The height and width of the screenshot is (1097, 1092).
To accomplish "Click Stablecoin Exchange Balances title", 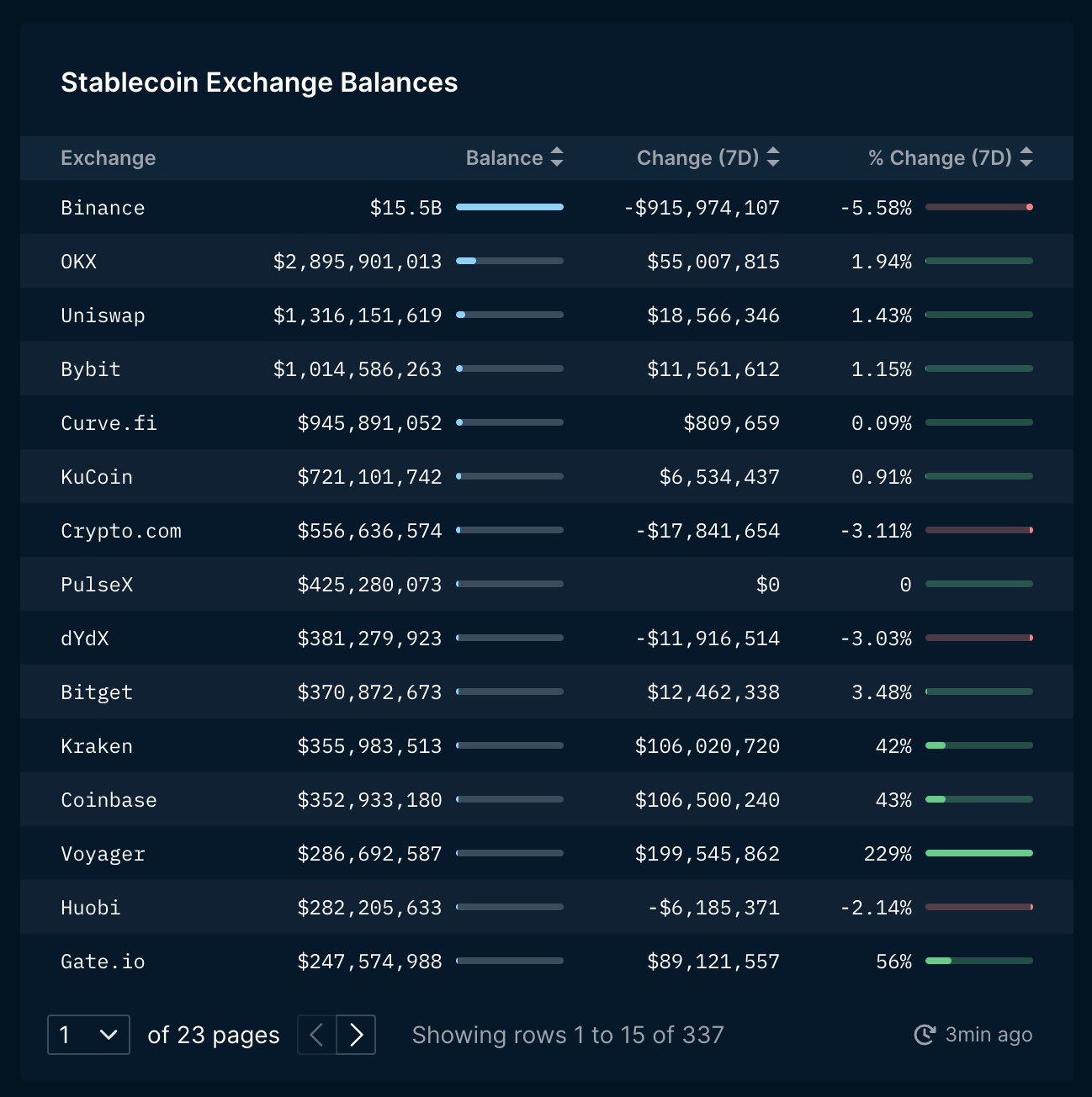I will [x=259, y=82].
